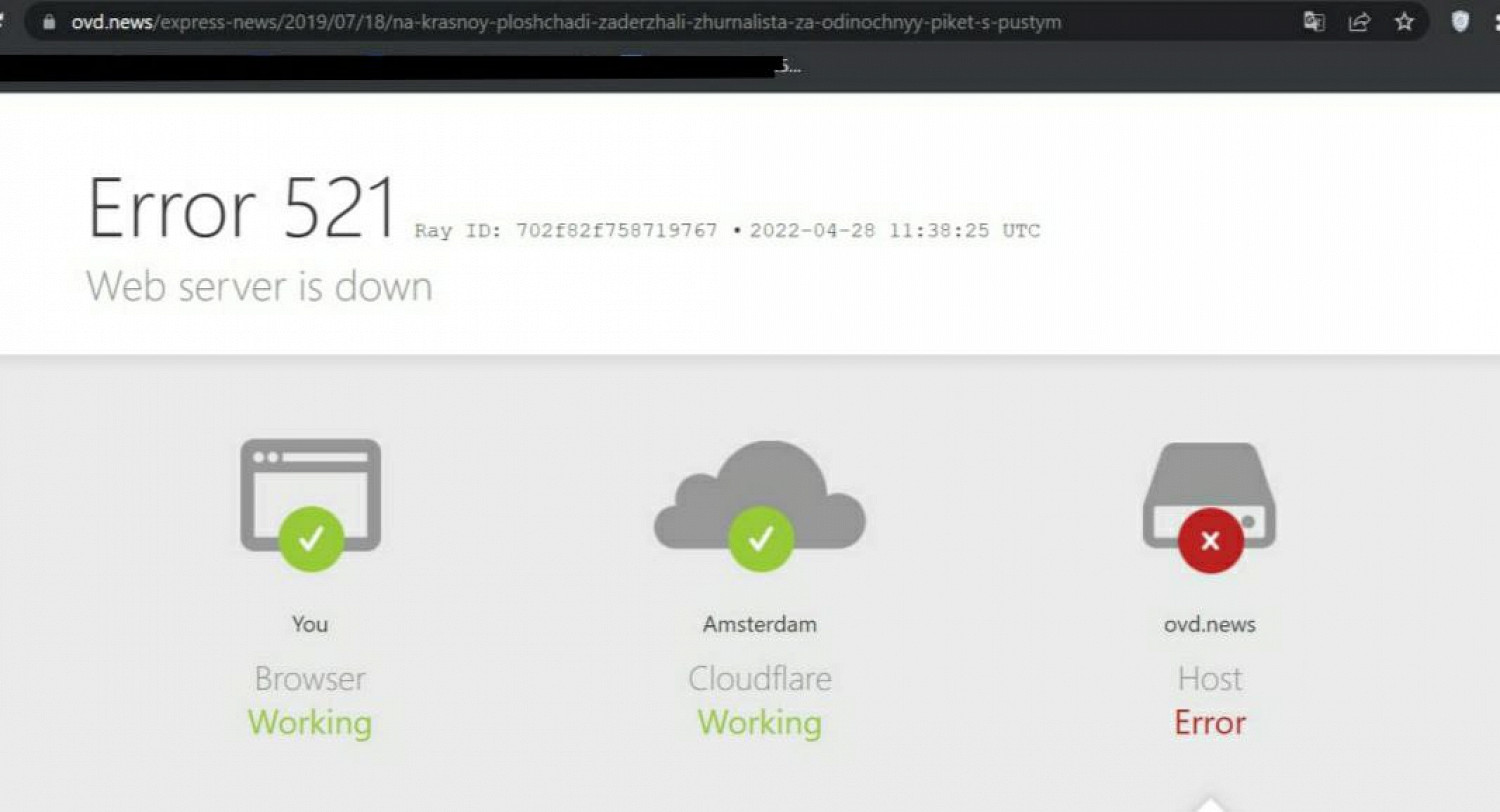Click the Amsterdam location label
Viewport: 1500px width, 812px height.
pos(760,625)
